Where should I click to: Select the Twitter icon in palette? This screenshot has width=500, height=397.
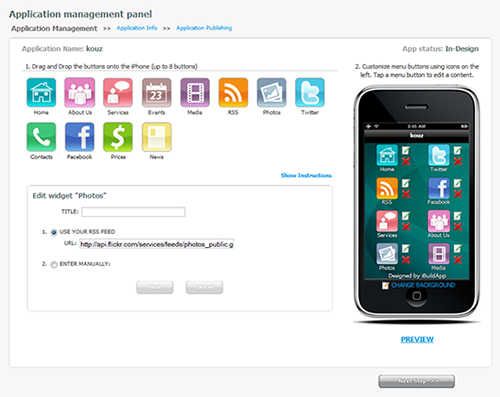(310, 92)
